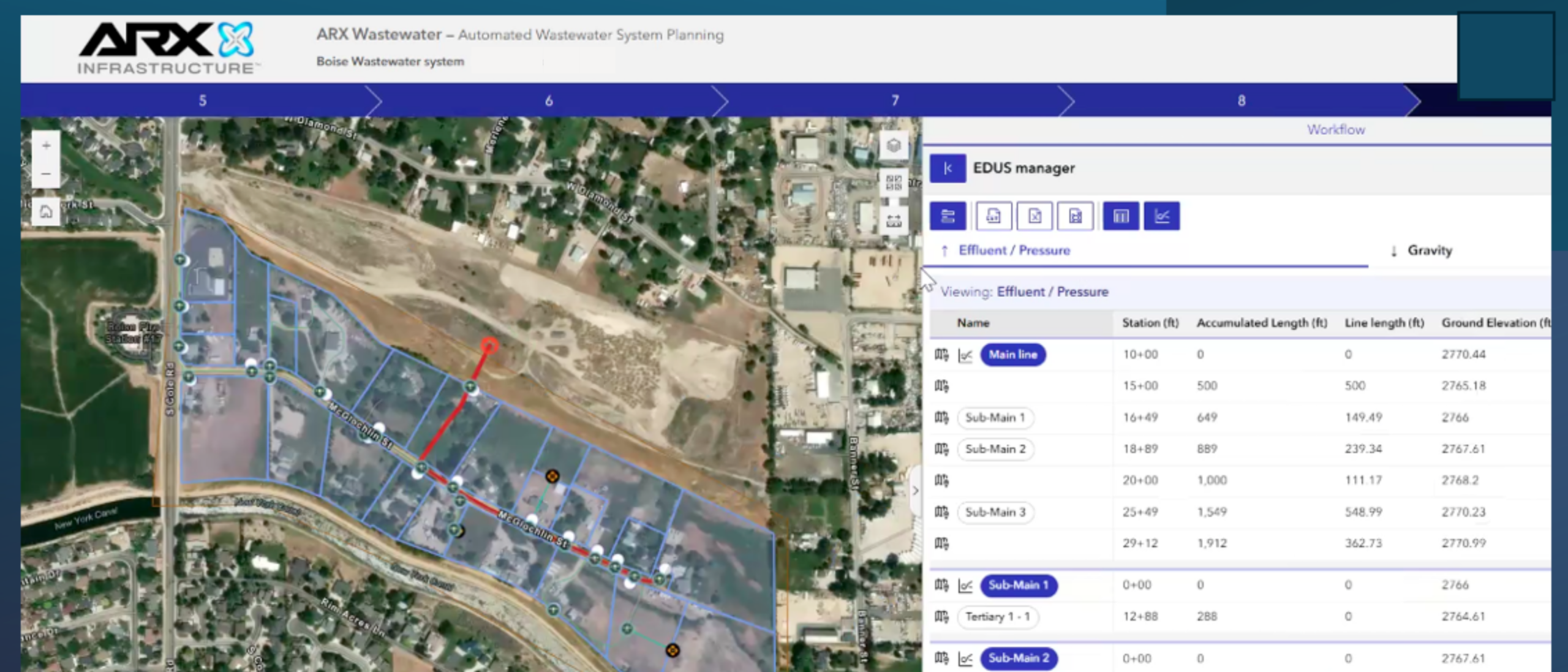Click the map zoom out minus button
Screen dimensions: 1568x672
point(46,174)
